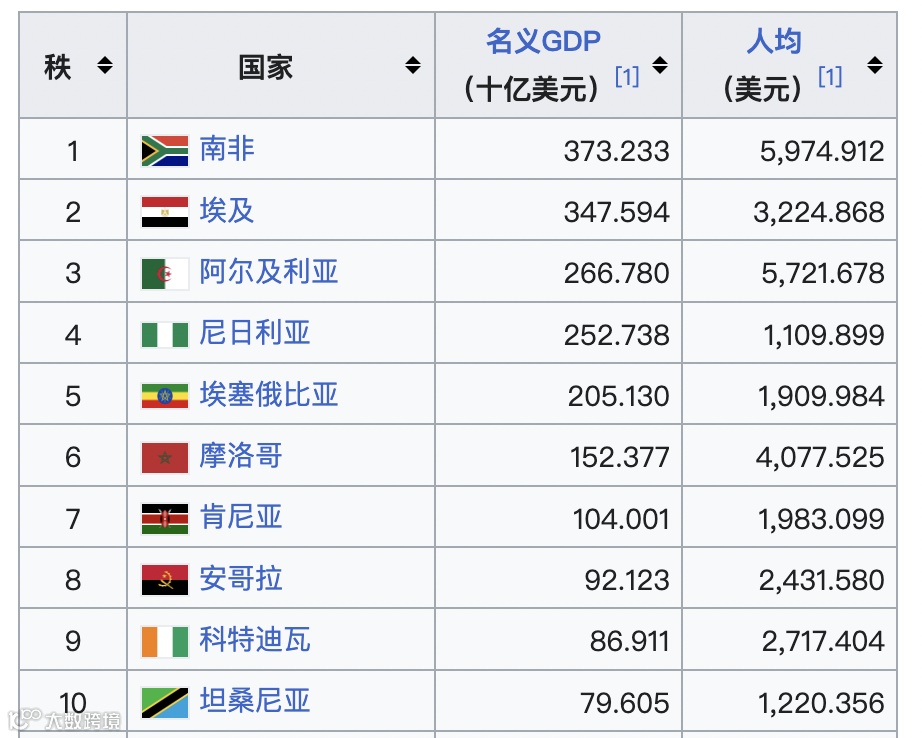Screen dimensions: 922x738
Task: Open the 人均 header link
Action: coord(774,42)
